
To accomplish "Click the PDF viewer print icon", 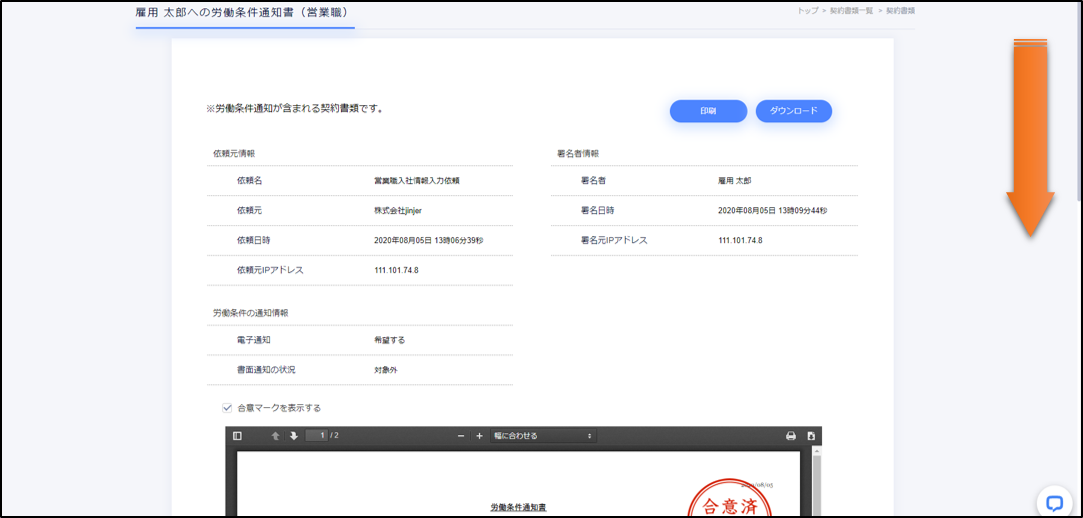I will [x=791, y=436].
